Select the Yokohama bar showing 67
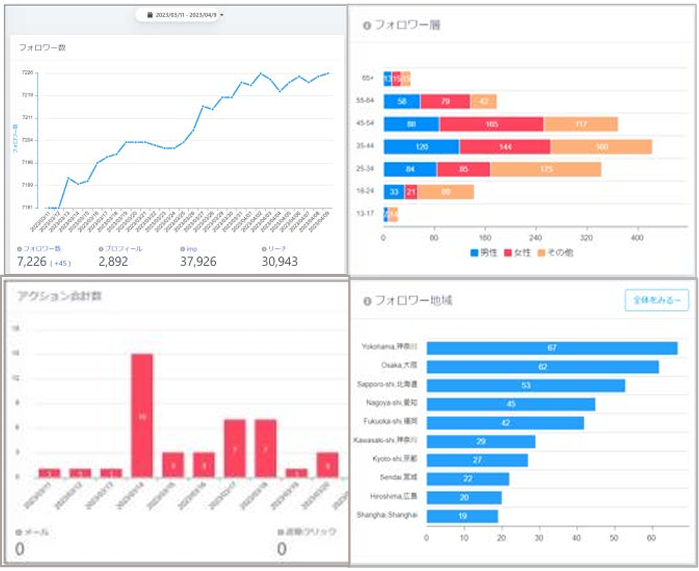Image resolution: width=699 pixels, height=571 pixels. tap(551, 348)
